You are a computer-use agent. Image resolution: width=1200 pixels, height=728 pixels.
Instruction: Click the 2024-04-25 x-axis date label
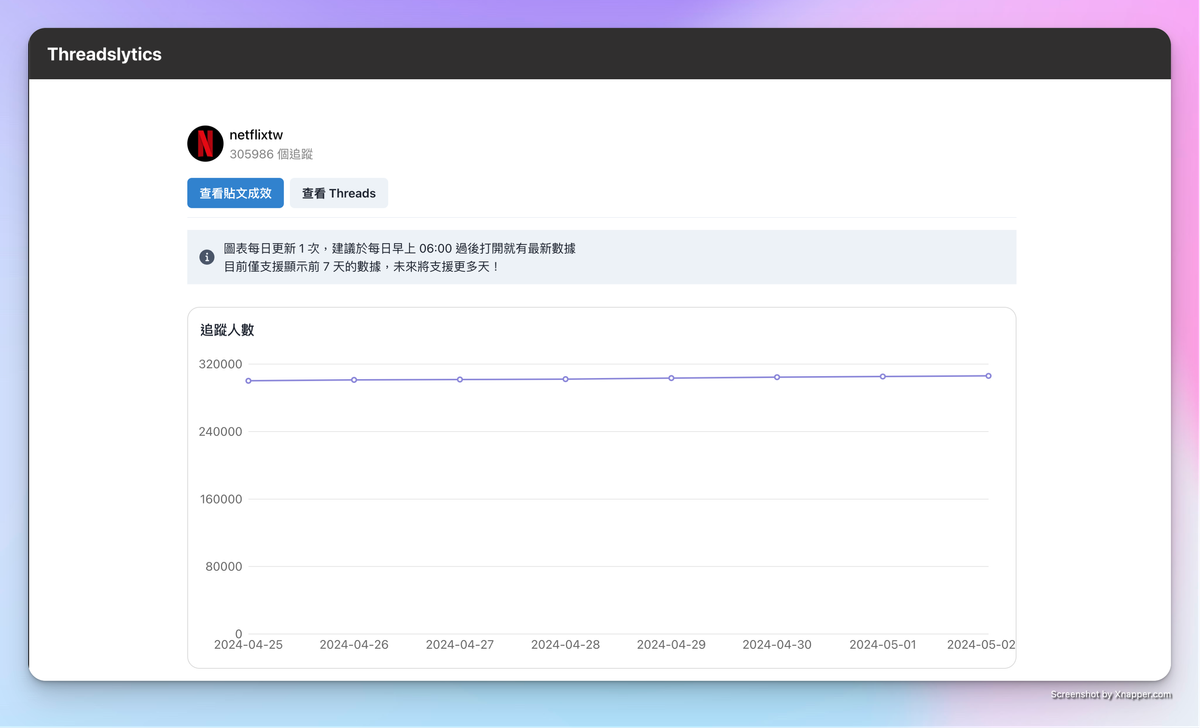(248, 645)
